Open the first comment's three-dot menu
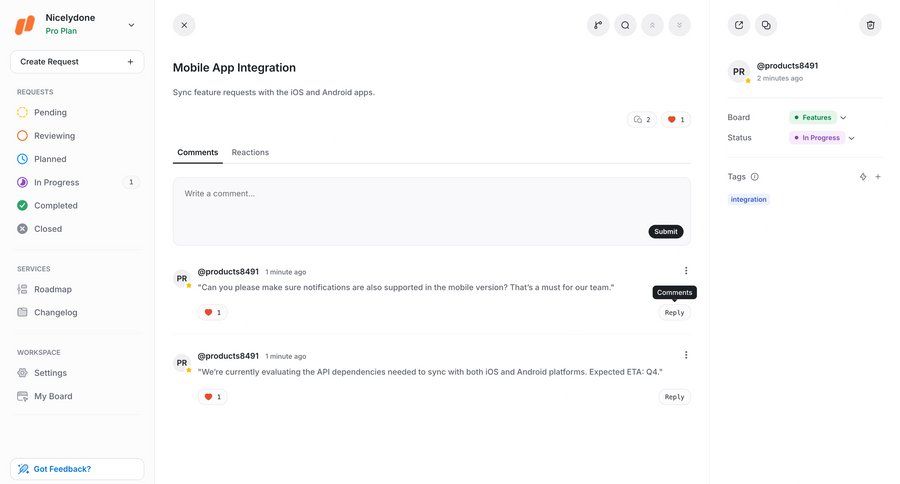This screenshot has height=484, width=900. (x=685, y=270)
